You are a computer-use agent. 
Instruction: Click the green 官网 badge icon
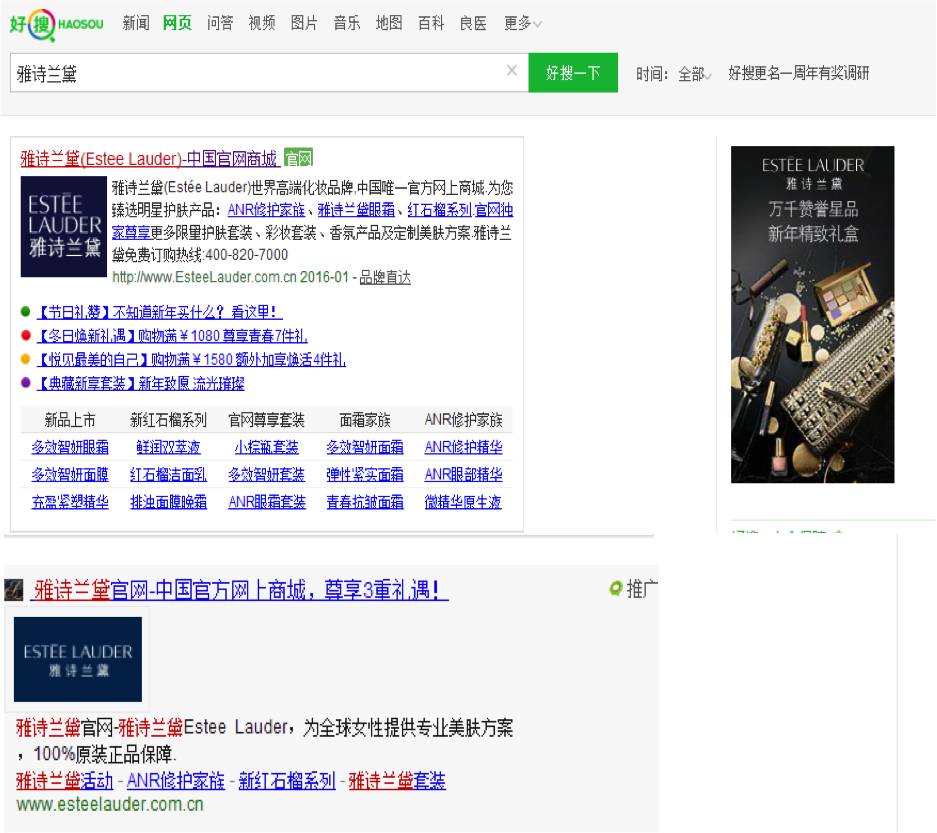click(298, 158)
